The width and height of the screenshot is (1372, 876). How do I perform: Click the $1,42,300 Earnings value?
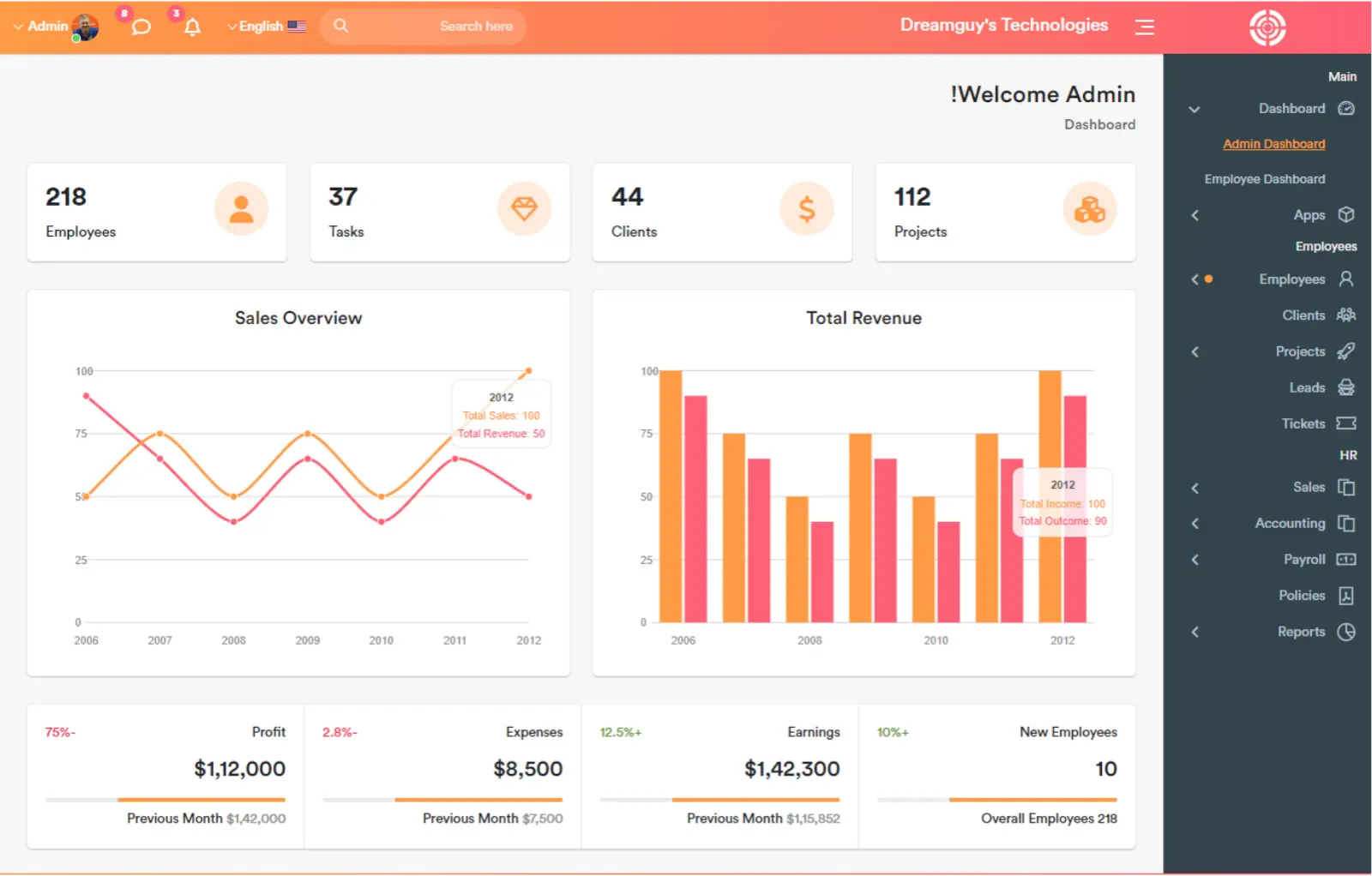(x=792, y=769)
